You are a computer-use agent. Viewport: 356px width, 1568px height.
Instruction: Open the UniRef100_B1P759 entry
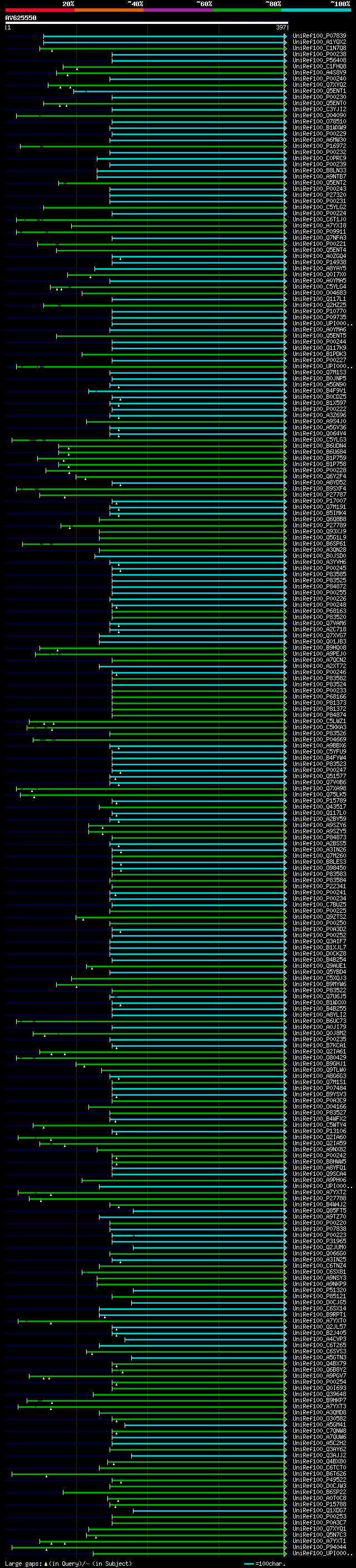coord(319,458)
